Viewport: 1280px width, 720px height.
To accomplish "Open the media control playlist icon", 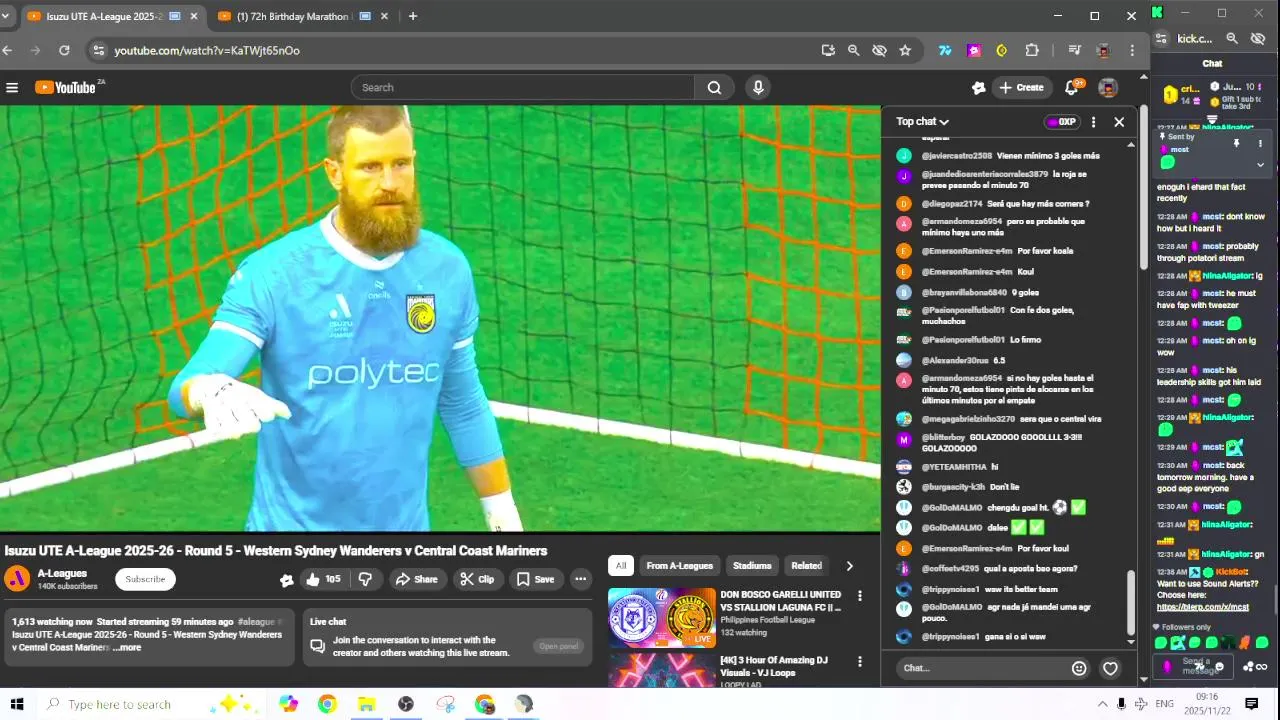I will coord(1074,50).
